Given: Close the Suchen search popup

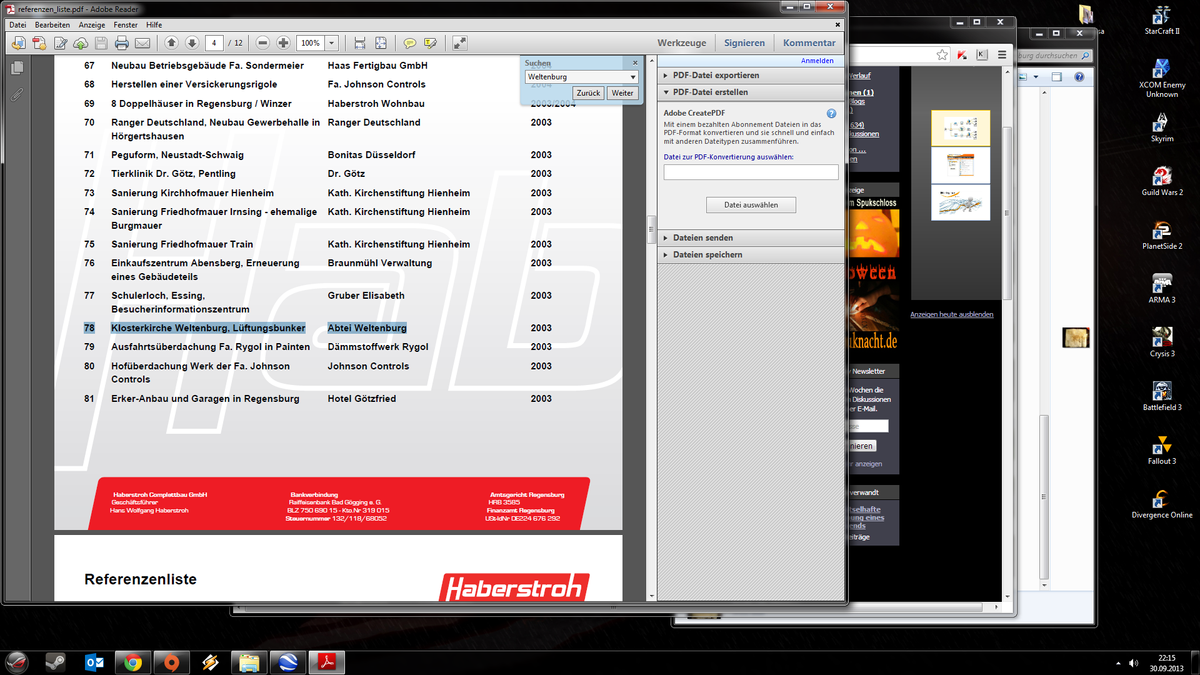Looking at the screenshot, I should tap(635, 63).
